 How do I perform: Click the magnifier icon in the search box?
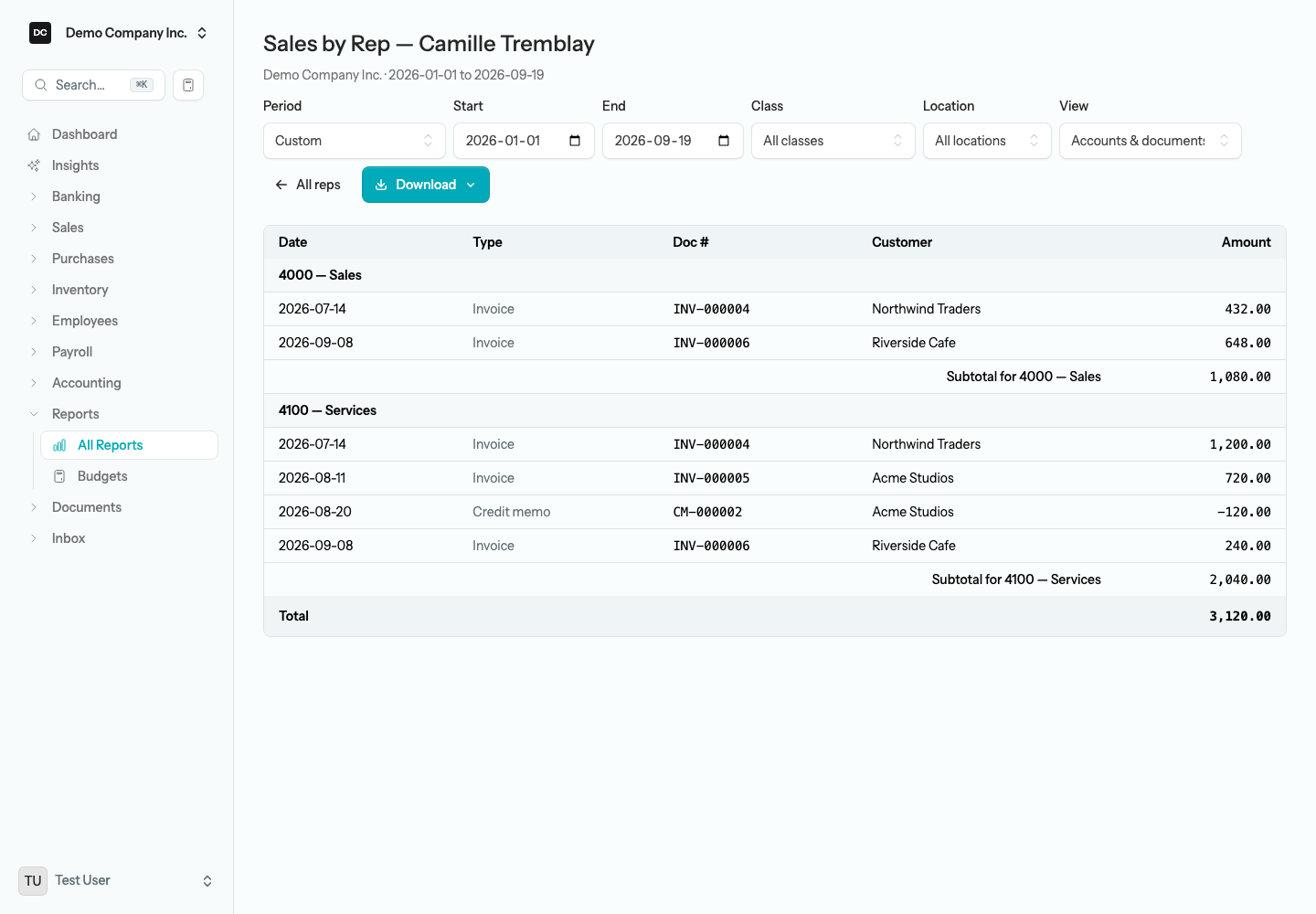41,85
